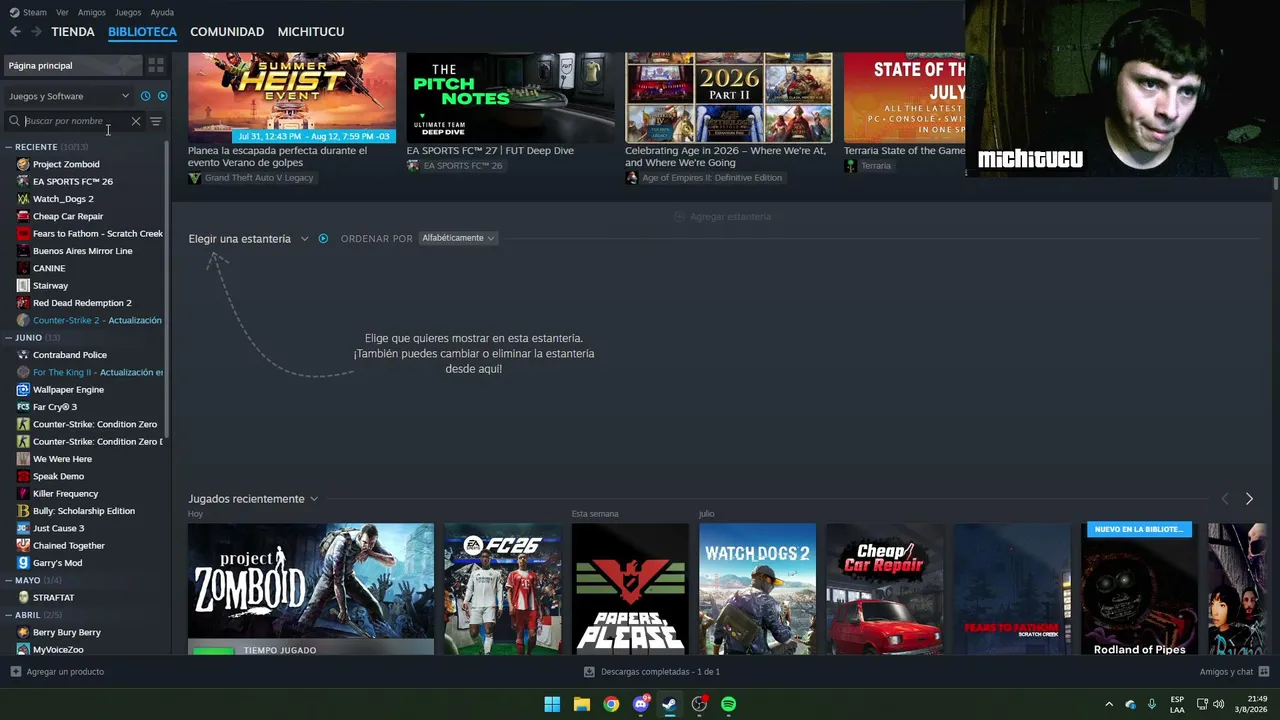The image size is (1280, 720).
Task: Open Juegos y Software filter dropdown
Action: click(69, 96)
